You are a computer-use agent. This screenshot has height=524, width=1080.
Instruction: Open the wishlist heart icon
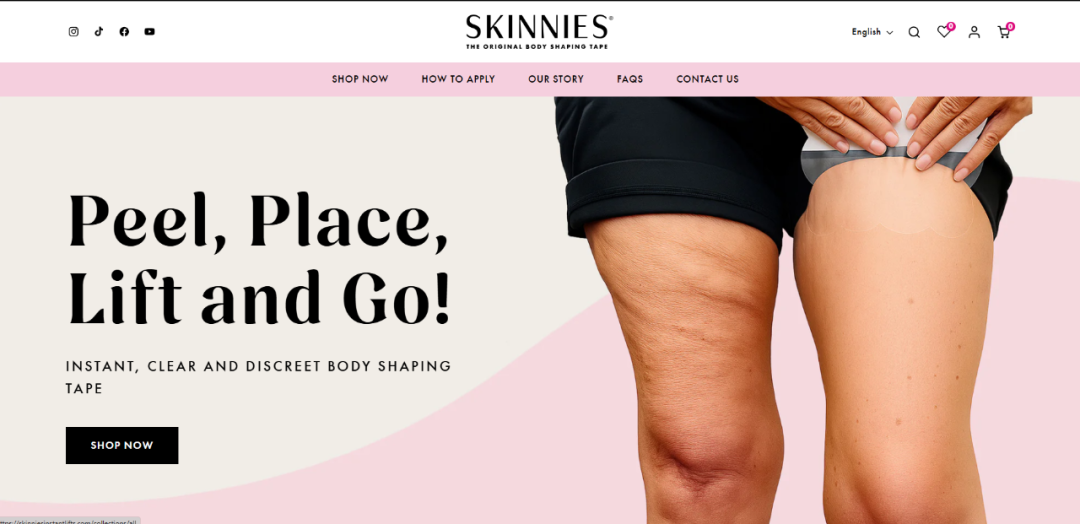(x=944, y=32)
